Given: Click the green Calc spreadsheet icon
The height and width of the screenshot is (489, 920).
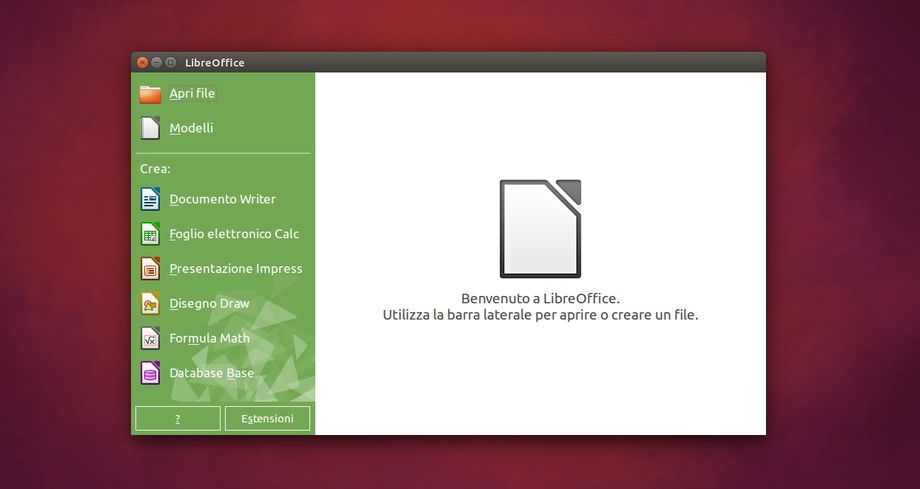Looking at the screenshot, I should pyautogui.click(x=150, y=234).
